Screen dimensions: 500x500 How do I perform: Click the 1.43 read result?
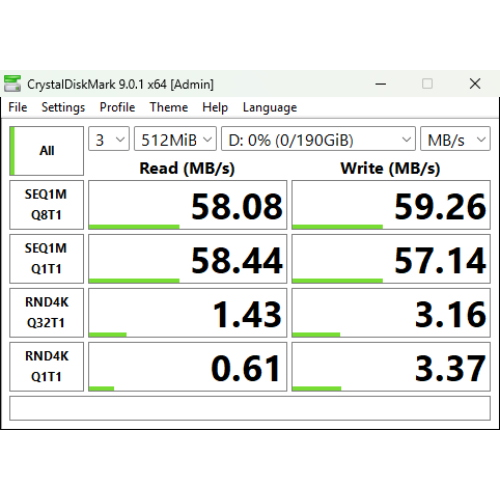[187, 313]
